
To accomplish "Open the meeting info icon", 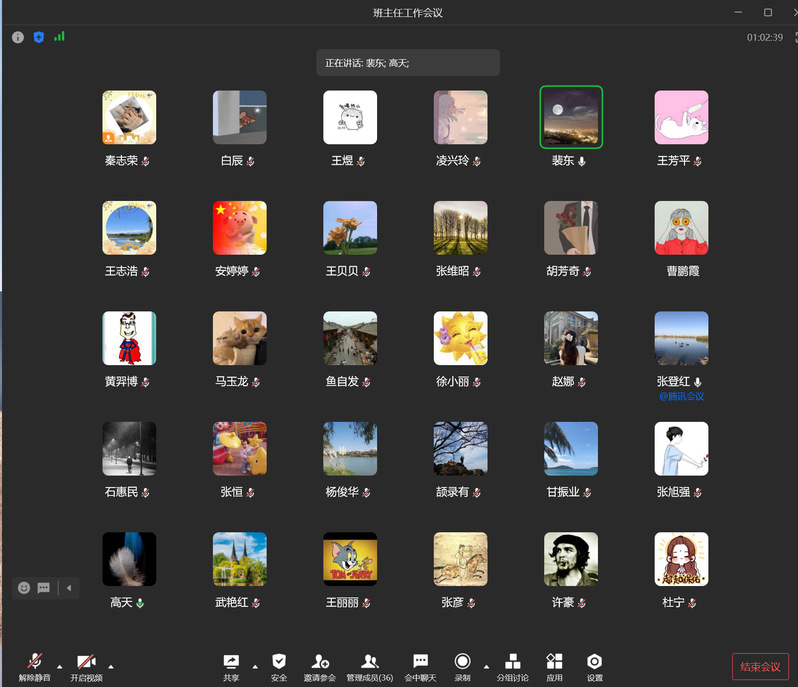I will pyautogui.click(x=18, y=37).
